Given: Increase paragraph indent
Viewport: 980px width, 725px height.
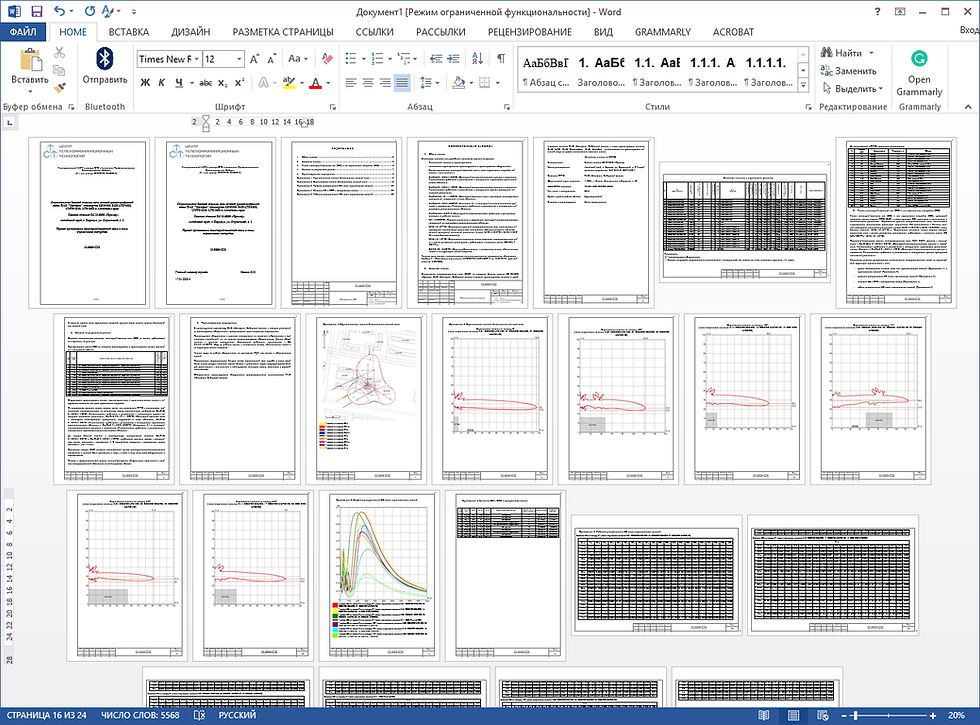Looking at the screenshot, I should [454, 59].
